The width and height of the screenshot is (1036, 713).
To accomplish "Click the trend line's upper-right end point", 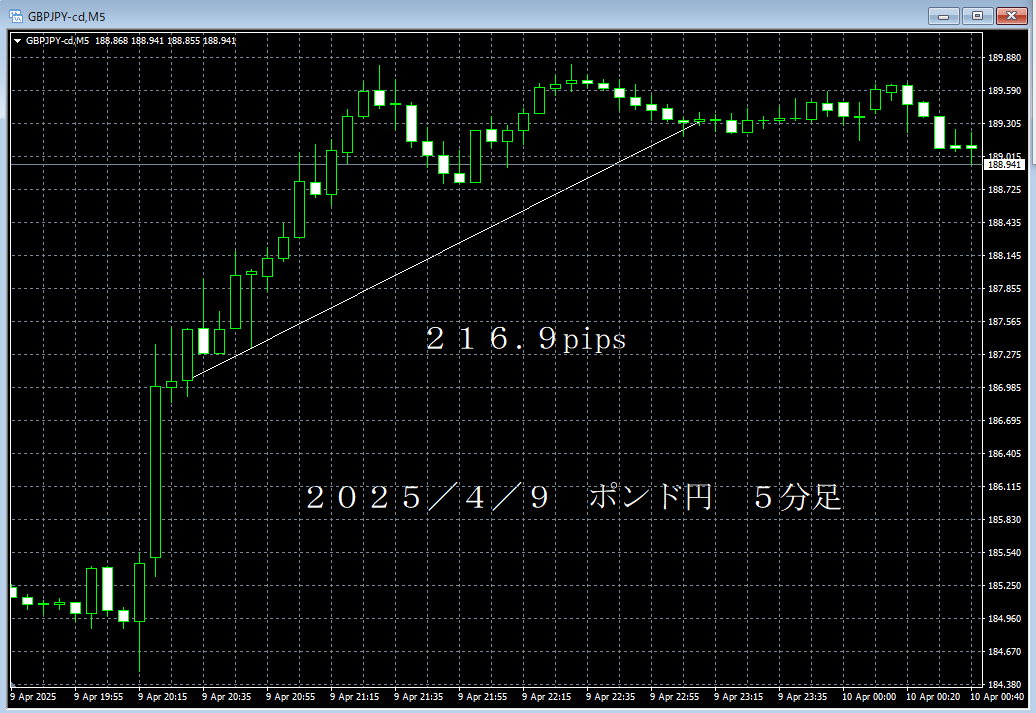I will tap(700, 120).
